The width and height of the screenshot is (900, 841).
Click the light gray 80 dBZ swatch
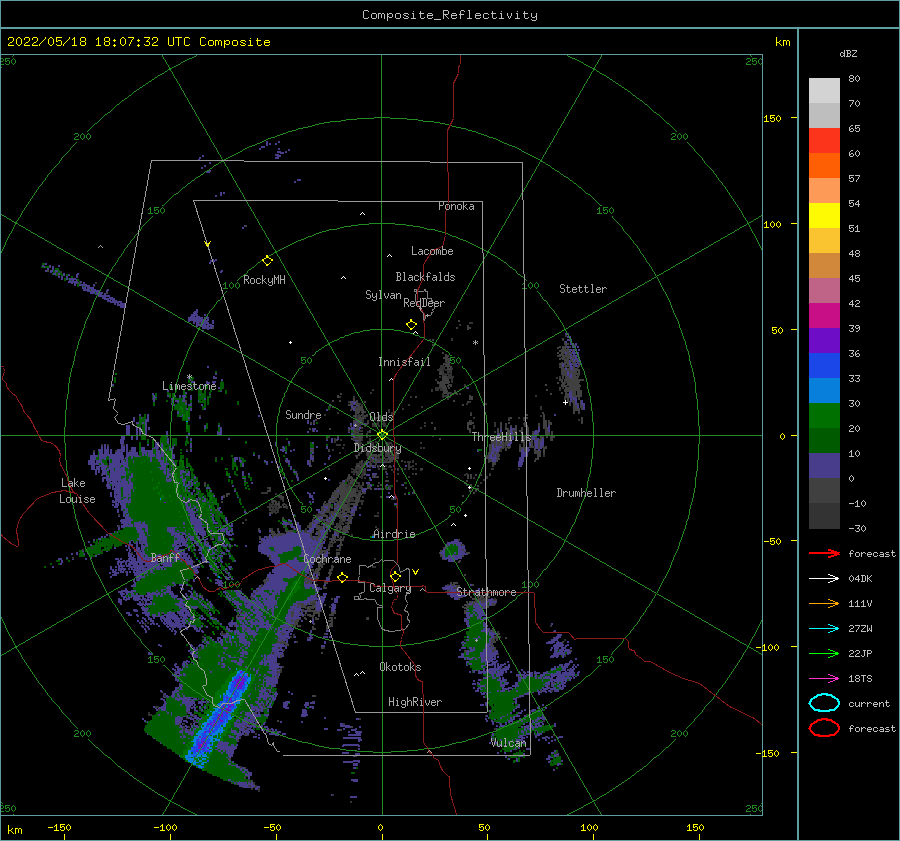[824, 91]
